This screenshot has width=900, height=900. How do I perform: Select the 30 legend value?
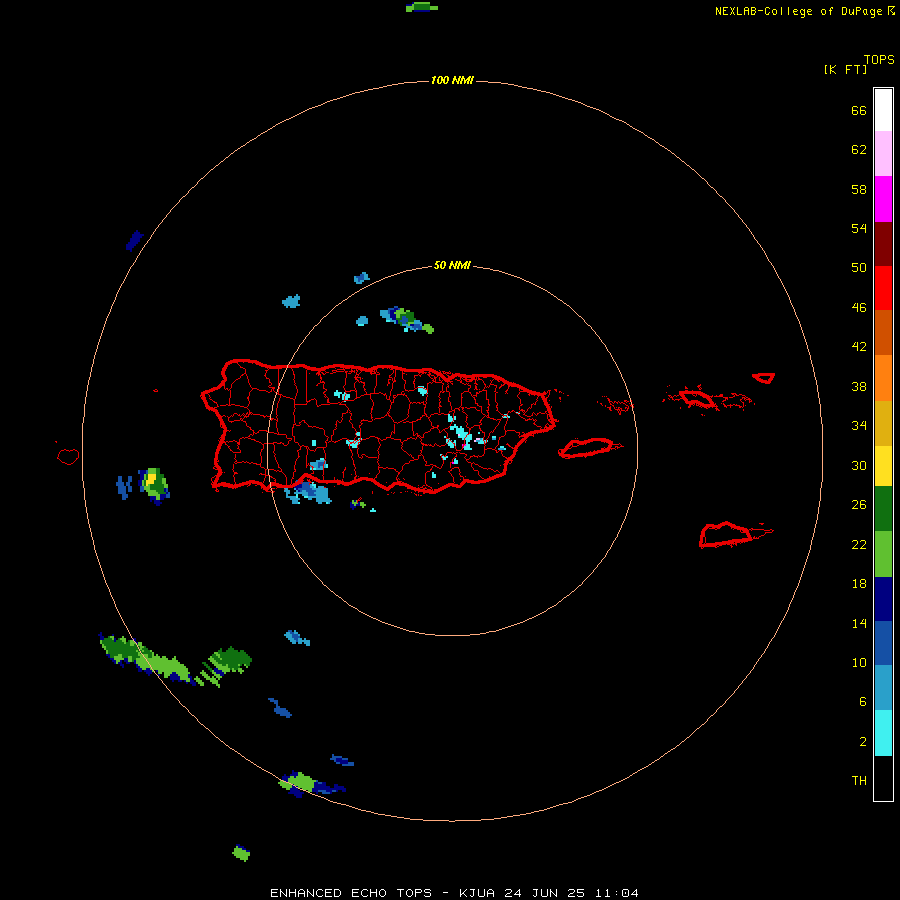pyautogui.click(x=859, y=465)
